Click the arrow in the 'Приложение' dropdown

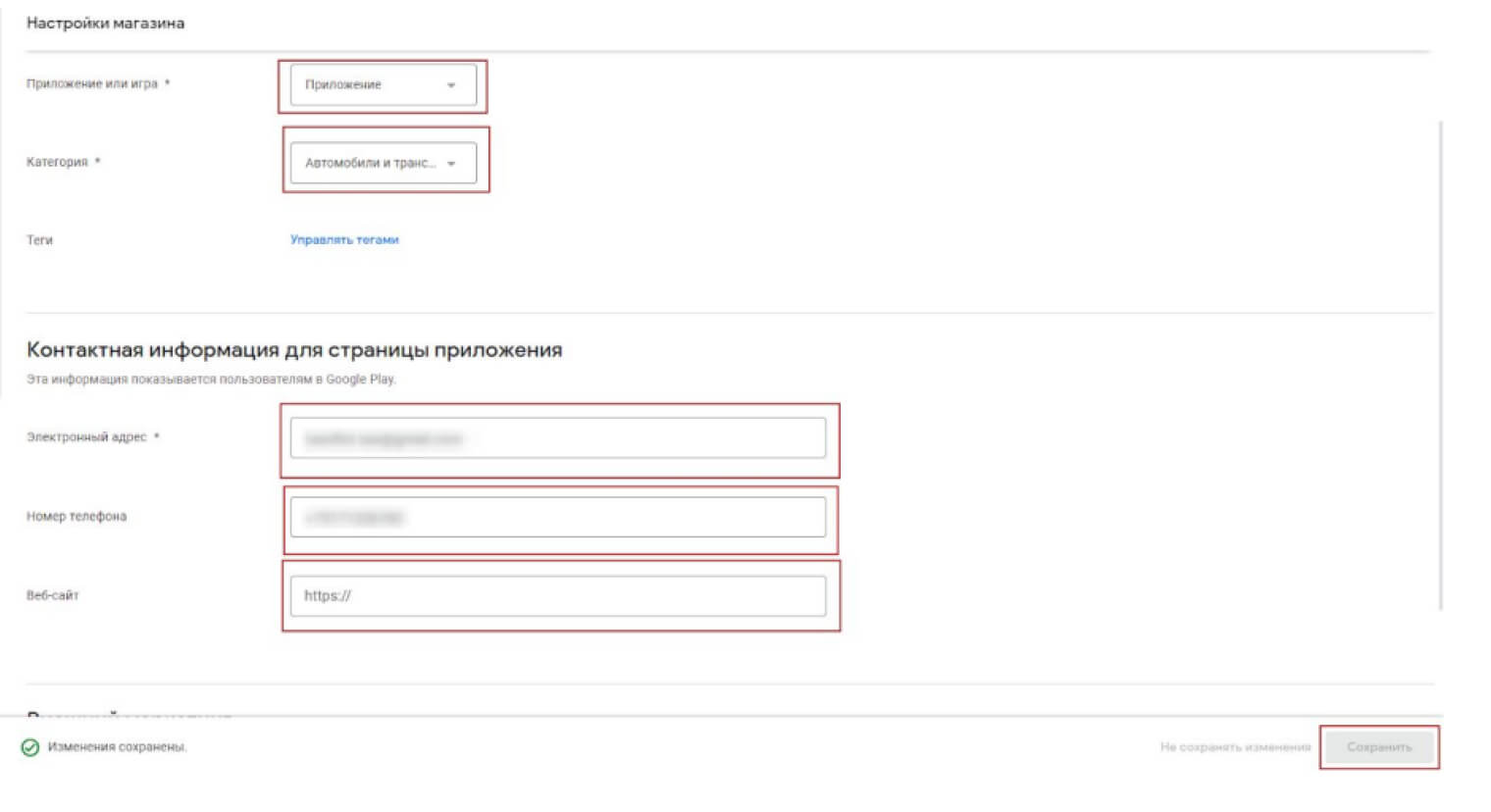pos(451,85)
